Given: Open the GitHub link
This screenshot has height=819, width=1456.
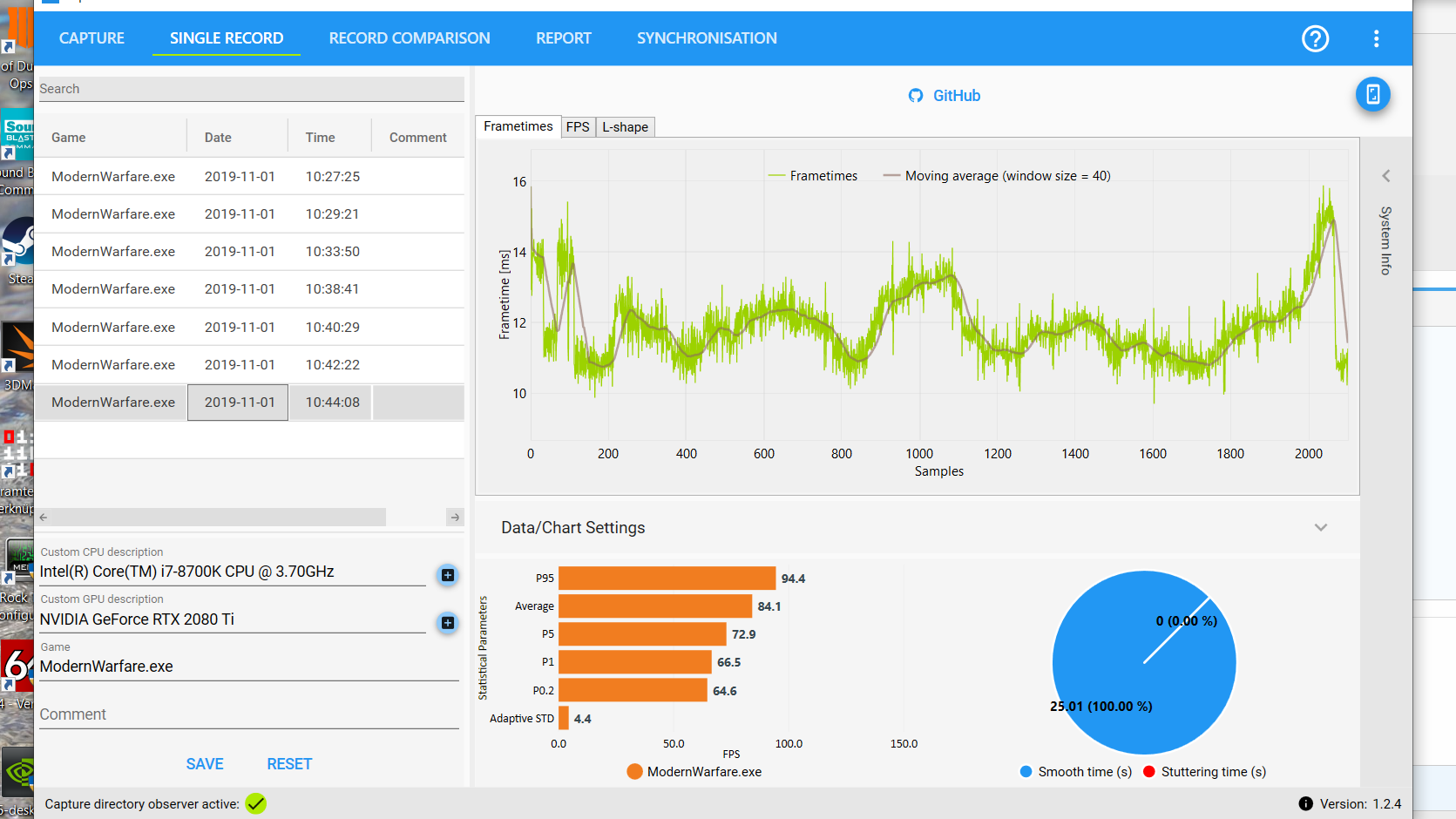Looking at the screenshot, I should pos(956,96).
